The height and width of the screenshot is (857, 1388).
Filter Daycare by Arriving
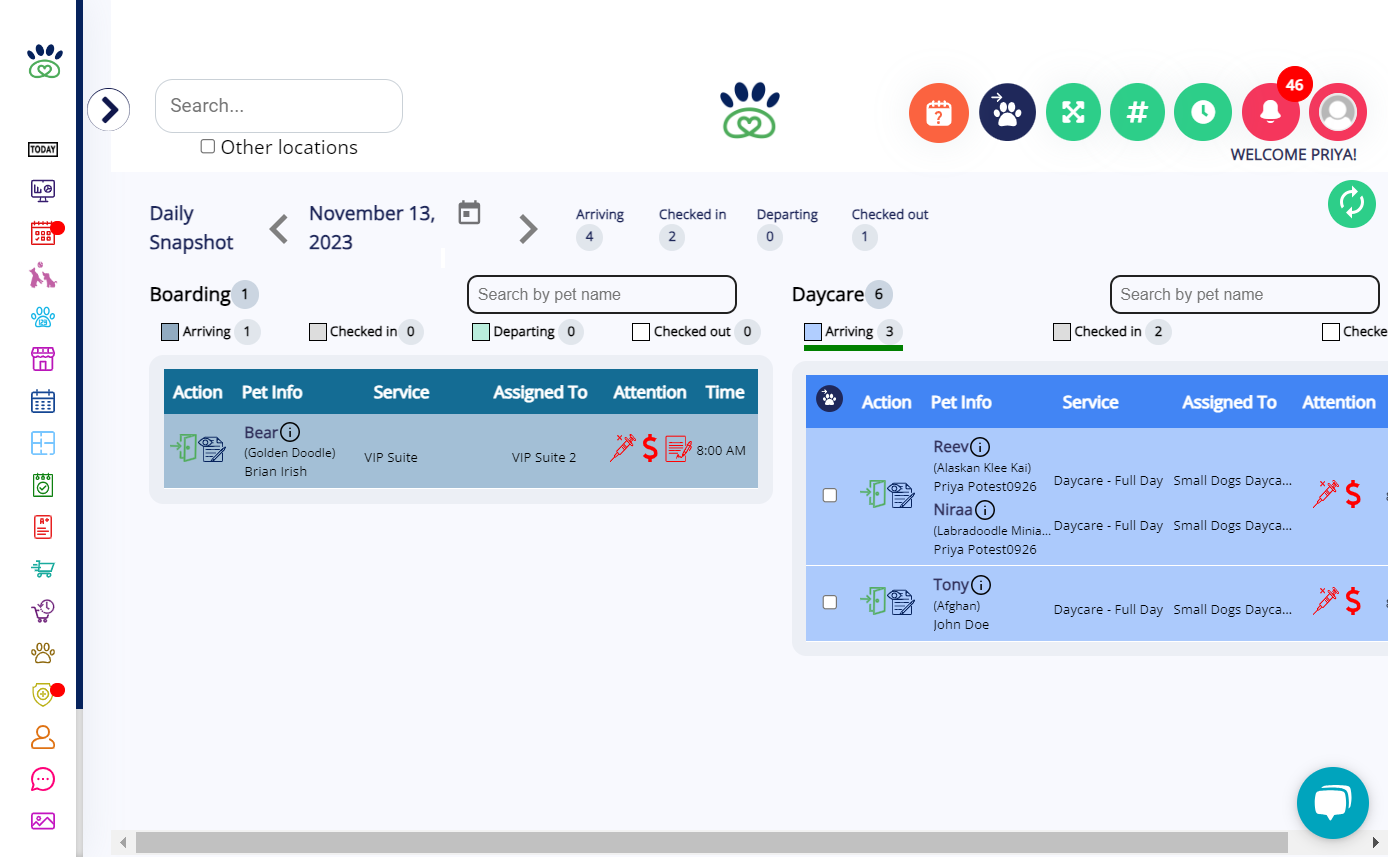coord(853,331)
